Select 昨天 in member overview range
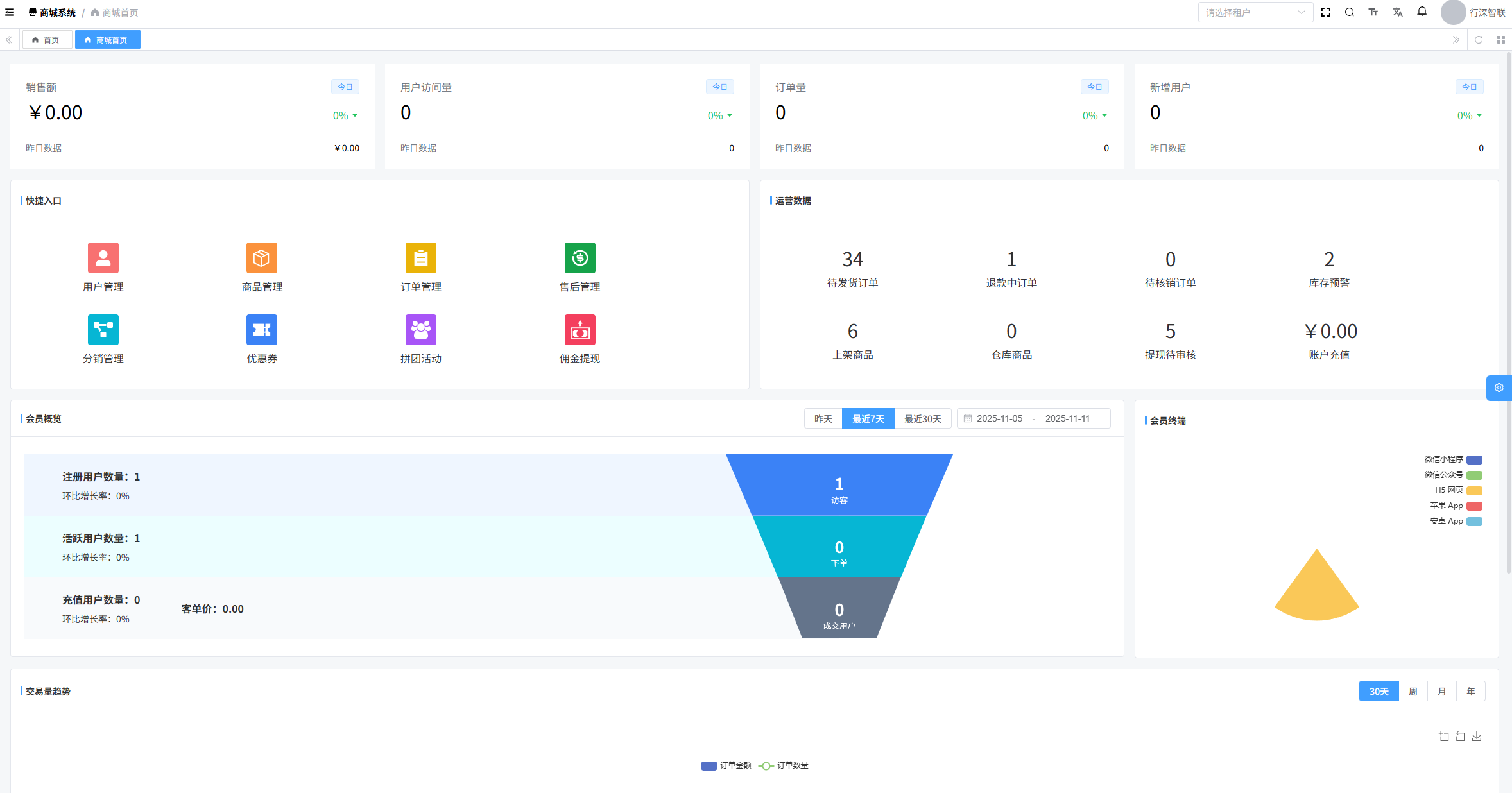The width and height of the screenshot is (1512, 793). (x=823, y=419)
